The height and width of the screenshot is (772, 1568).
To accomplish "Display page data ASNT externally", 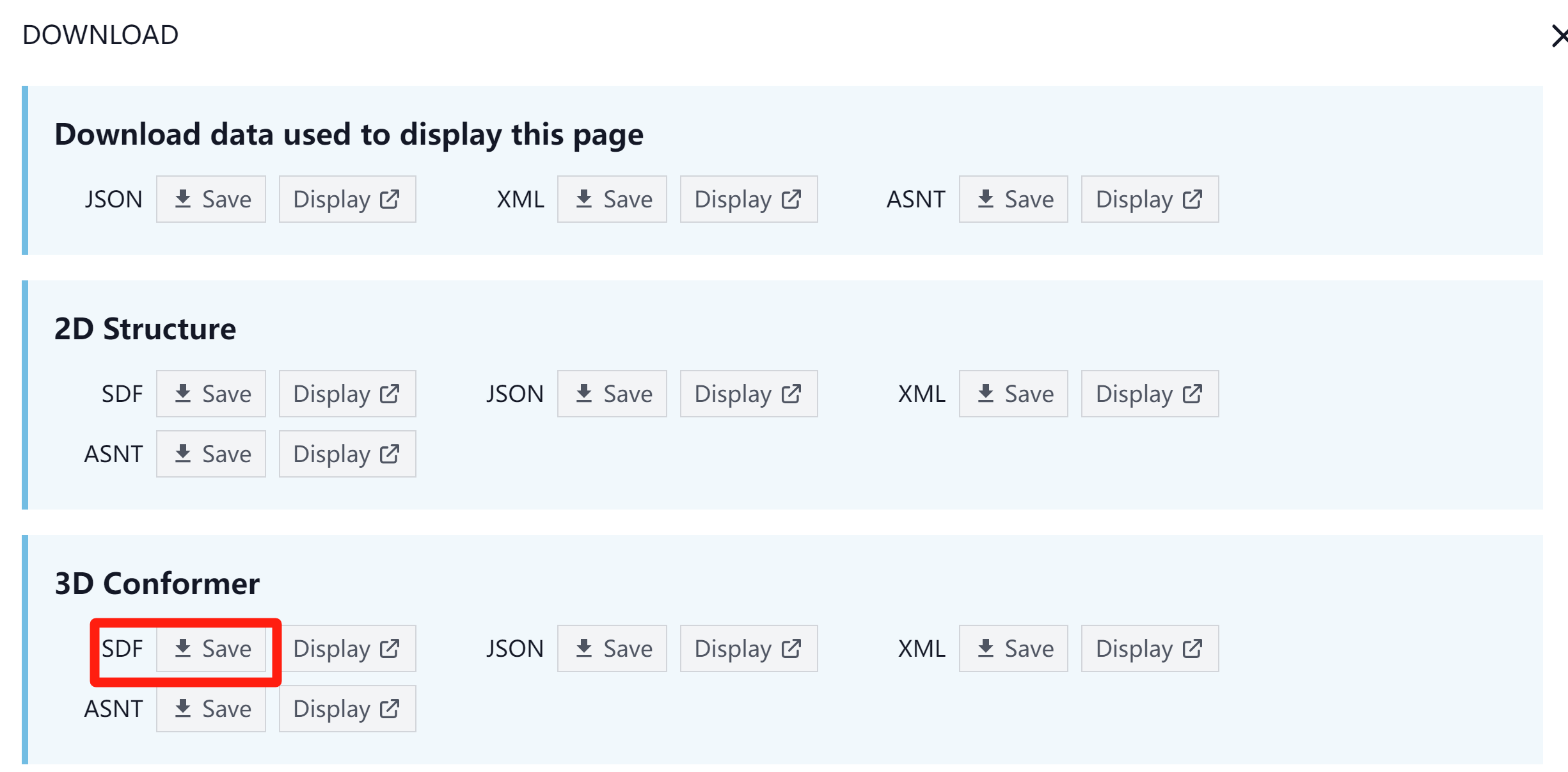I will coord(1150,199).
